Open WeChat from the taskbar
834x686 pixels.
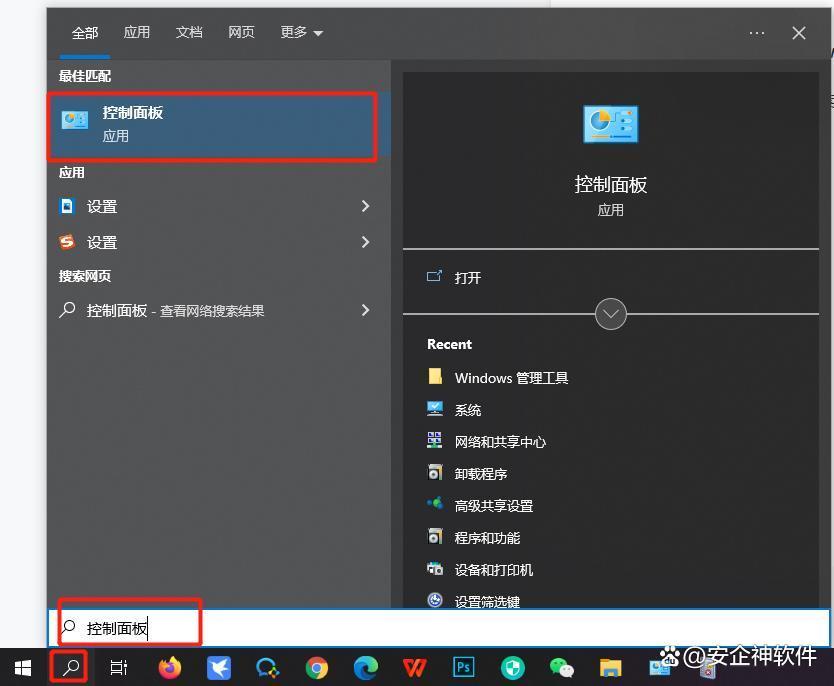pos(562,668)
